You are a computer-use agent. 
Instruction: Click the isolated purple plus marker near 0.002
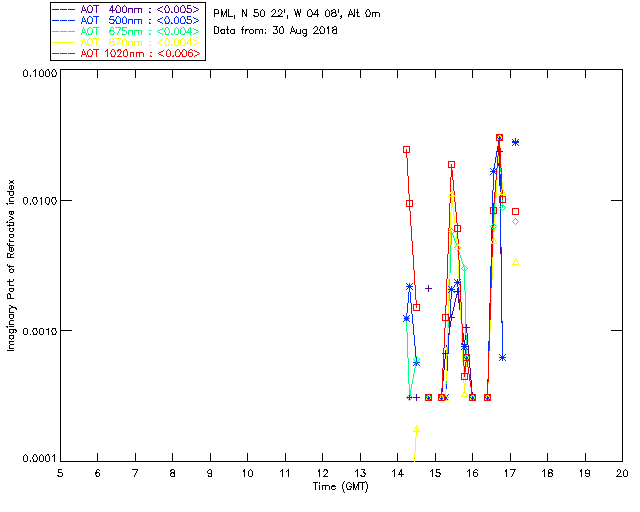point(428,288)
